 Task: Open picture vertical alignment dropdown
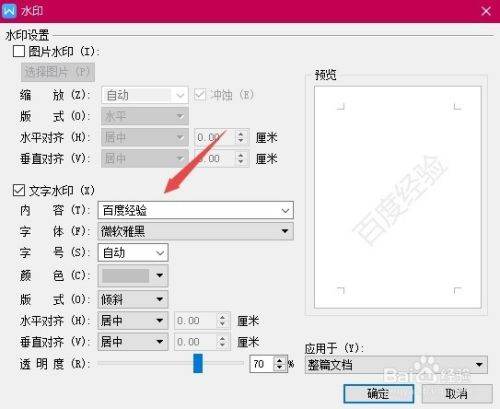[145, 159]
